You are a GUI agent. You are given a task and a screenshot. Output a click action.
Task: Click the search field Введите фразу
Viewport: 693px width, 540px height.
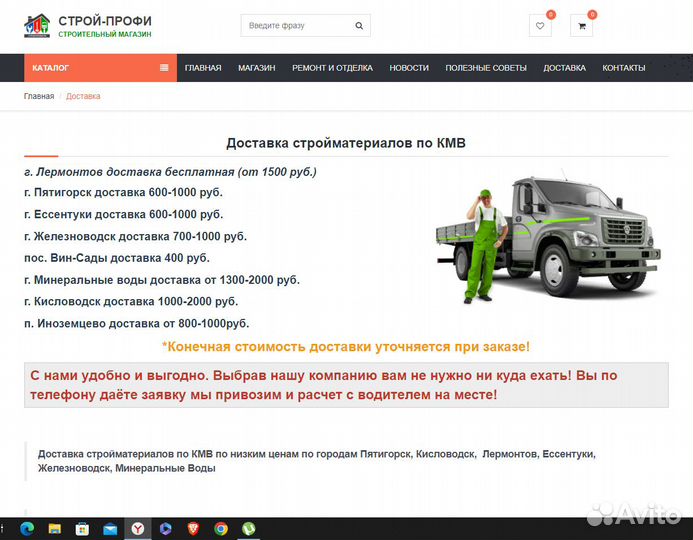point(298,26)
